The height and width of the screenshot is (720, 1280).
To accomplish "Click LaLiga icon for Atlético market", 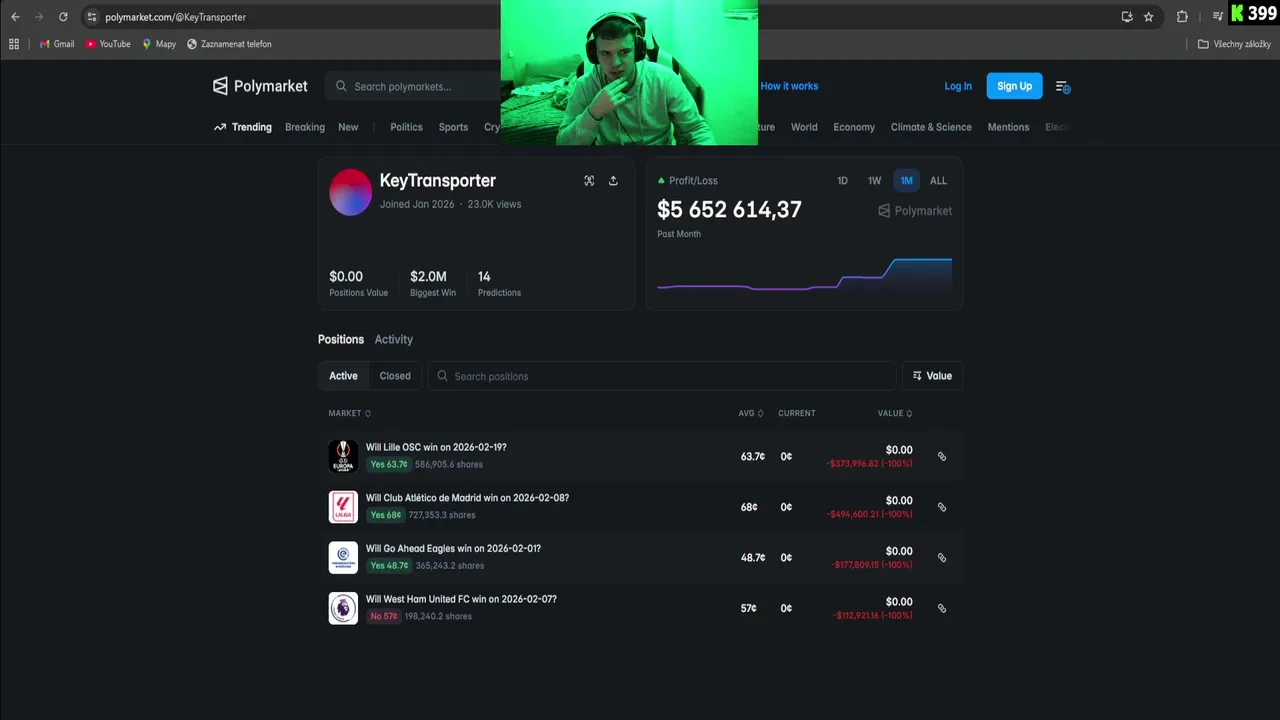I will (343, 507).
